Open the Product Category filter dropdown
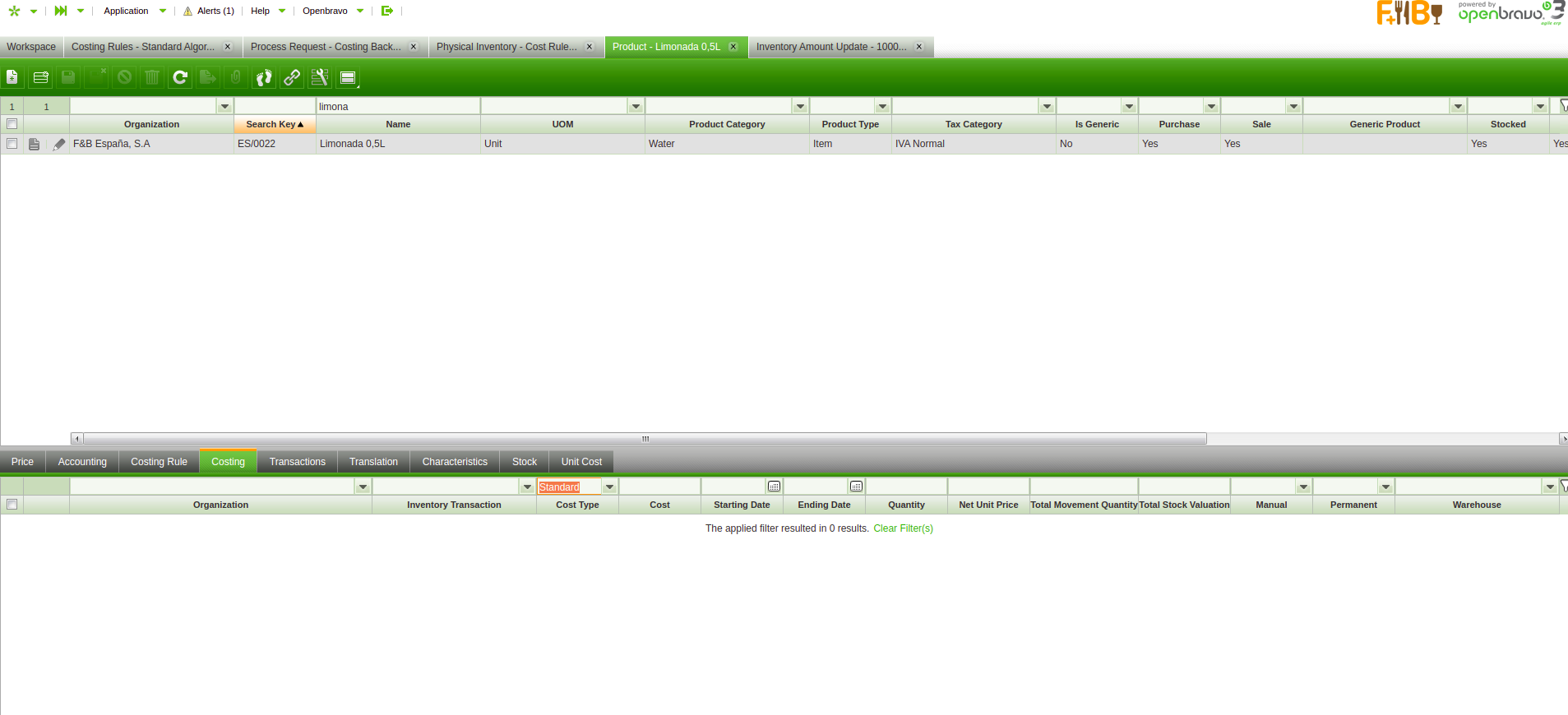Image resolution: width=1568 pixels, height=715 pixels. 800,106
